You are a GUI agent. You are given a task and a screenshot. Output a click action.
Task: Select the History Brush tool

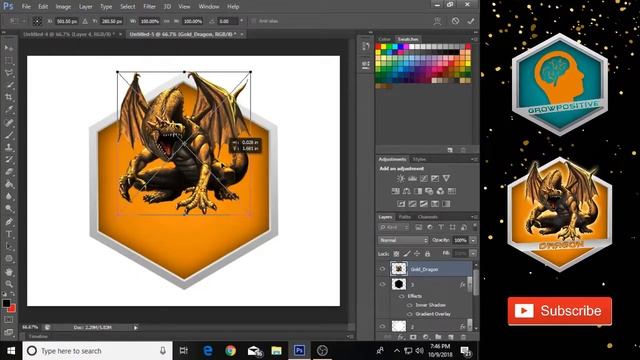click(x=9, y=160)
